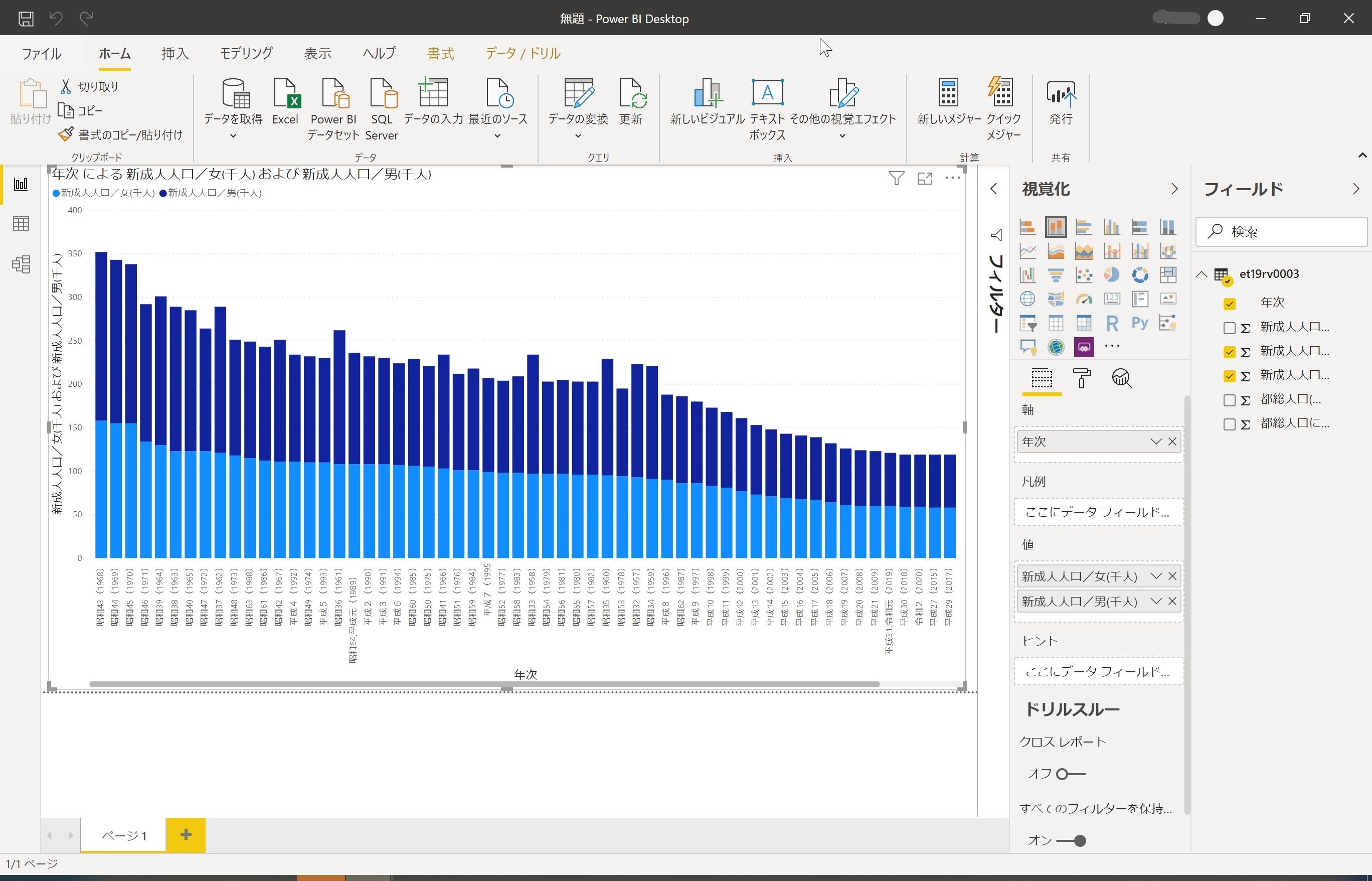Open the Format paint roller pane
Viewport: 1372px width, 881px height.
click(1082, 378)
